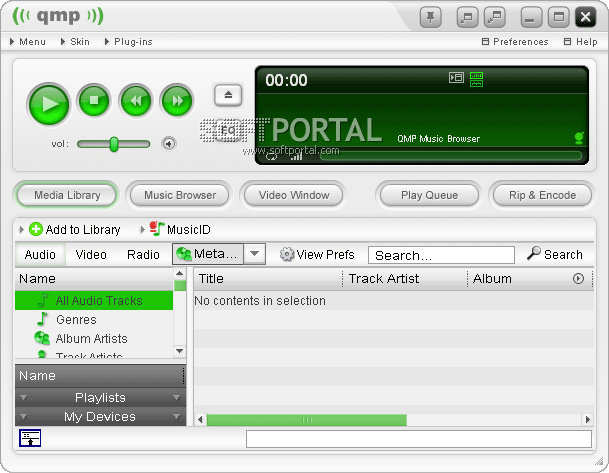This screenshot has width=609, height=473.
Task: Sort by the Title column header
Action: pos(268,278)
